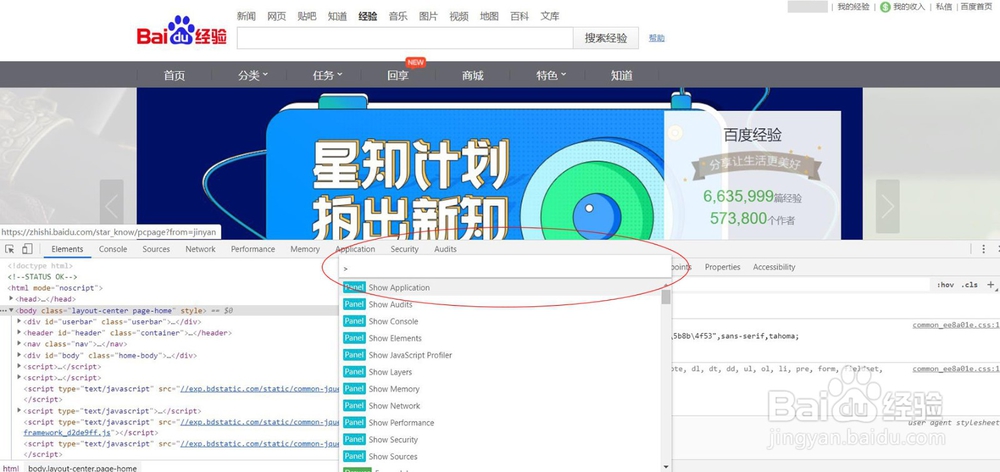Viewport: 1000px width, 472px height.
Task: Select Show Sources command
Action: tap(500, 457)
